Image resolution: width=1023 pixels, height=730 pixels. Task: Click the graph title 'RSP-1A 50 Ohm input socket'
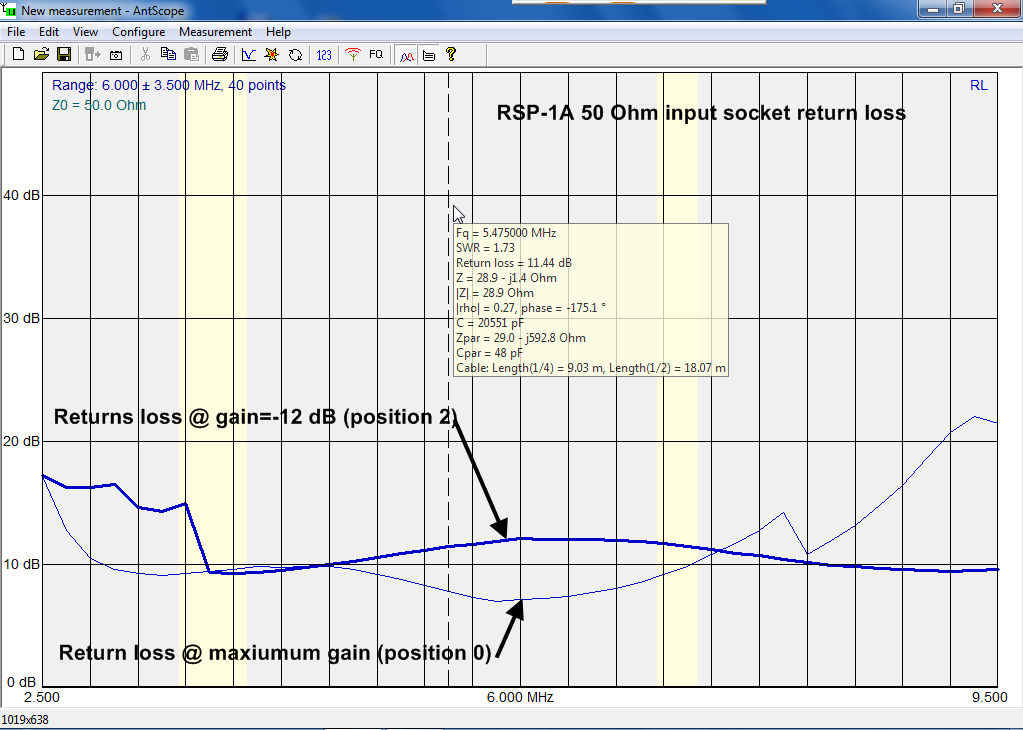click(701, 113)
